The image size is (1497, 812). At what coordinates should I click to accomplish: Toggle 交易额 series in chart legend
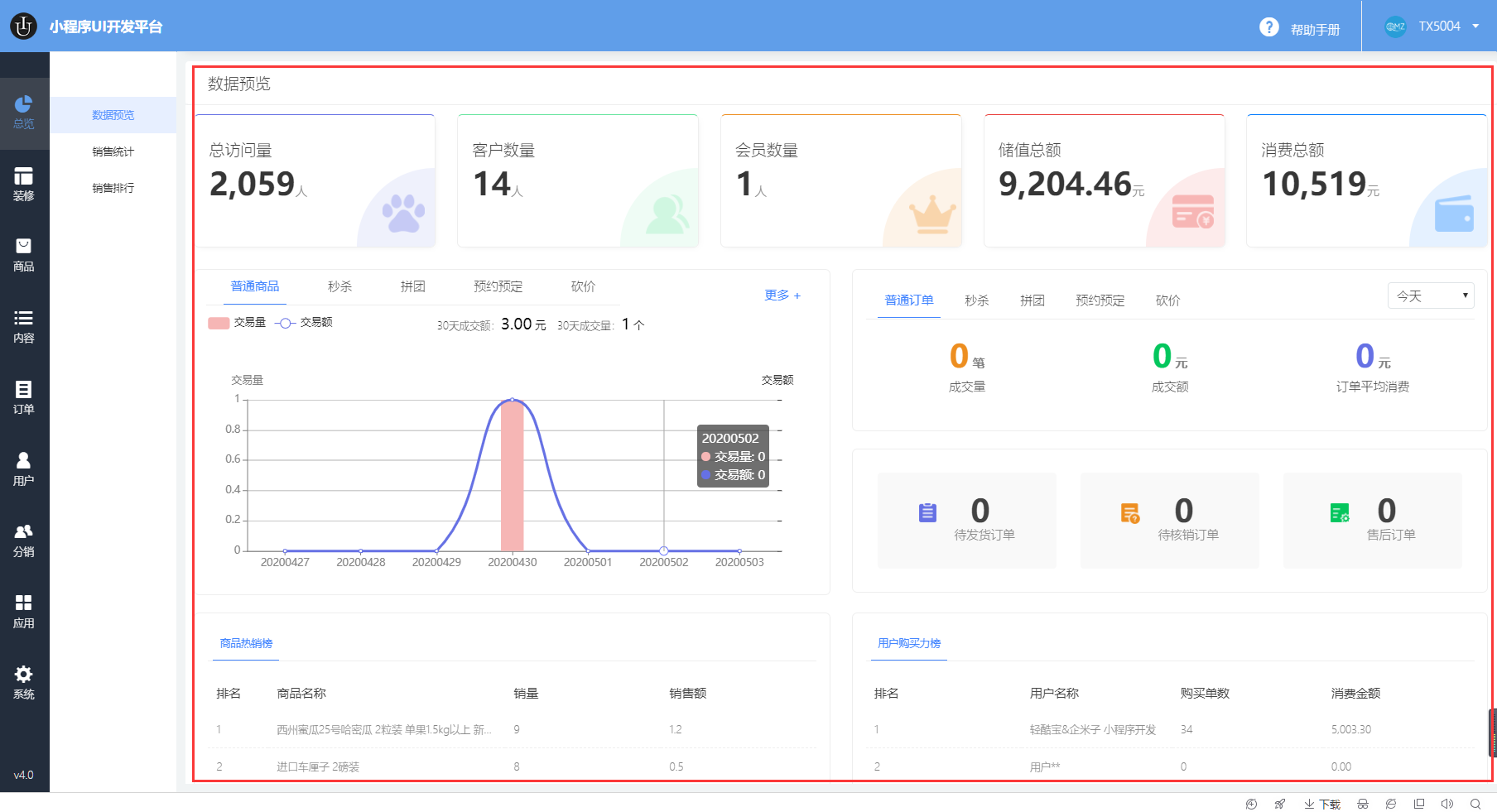[x=304, y=323]
